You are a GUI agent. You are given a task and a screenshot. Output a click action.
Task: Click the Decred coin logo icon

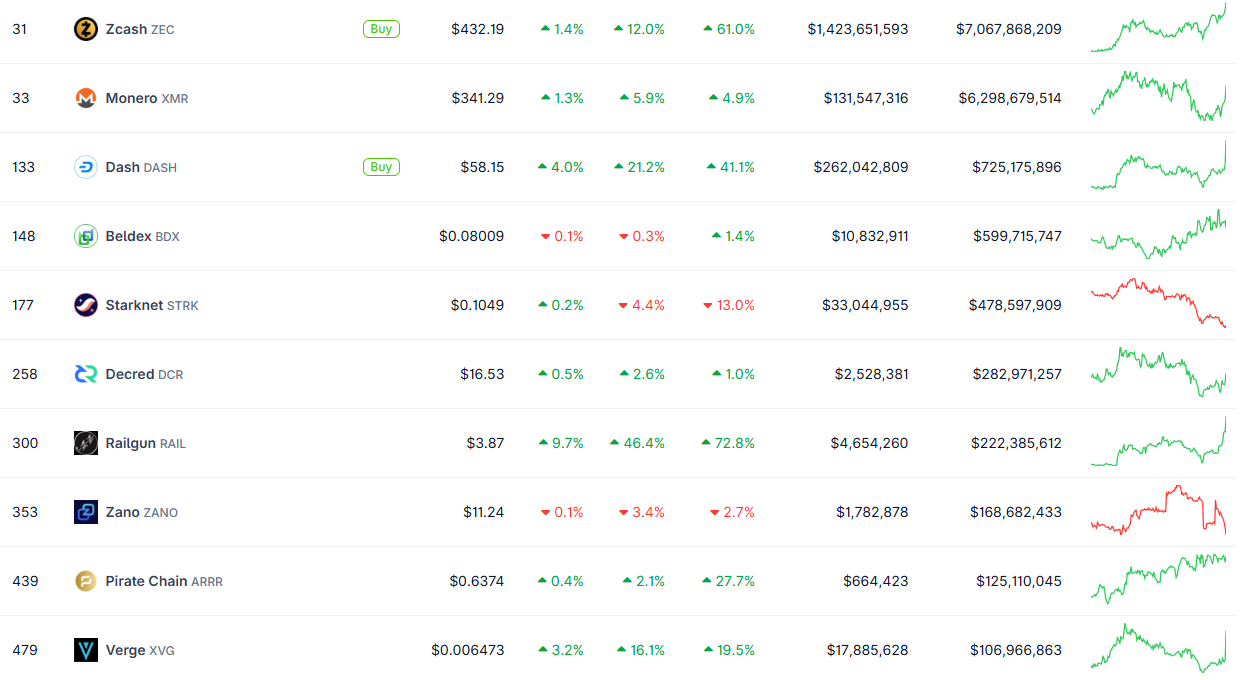[86, 374]
